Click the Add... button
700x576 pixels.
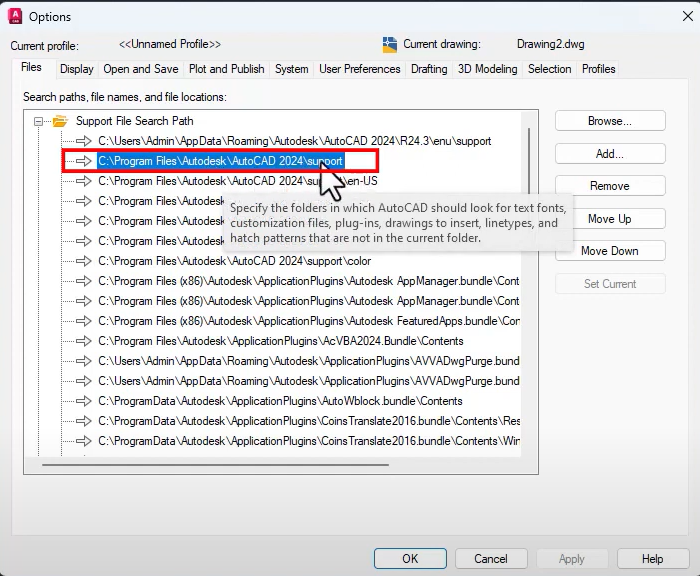pos(610,154)
